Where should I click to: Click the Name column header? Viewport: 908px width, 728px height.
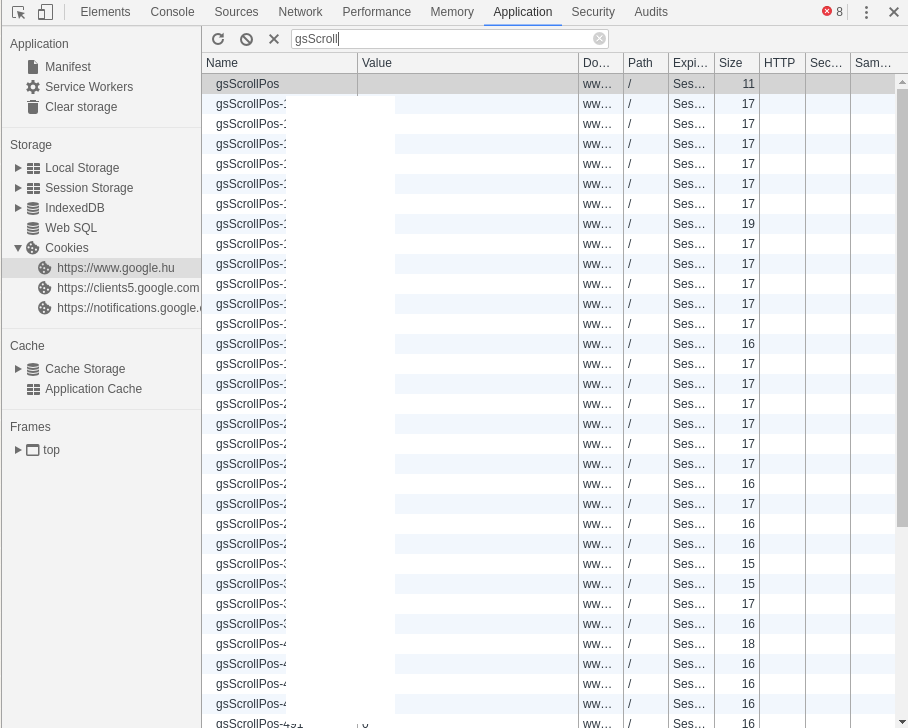coord(278,63)
